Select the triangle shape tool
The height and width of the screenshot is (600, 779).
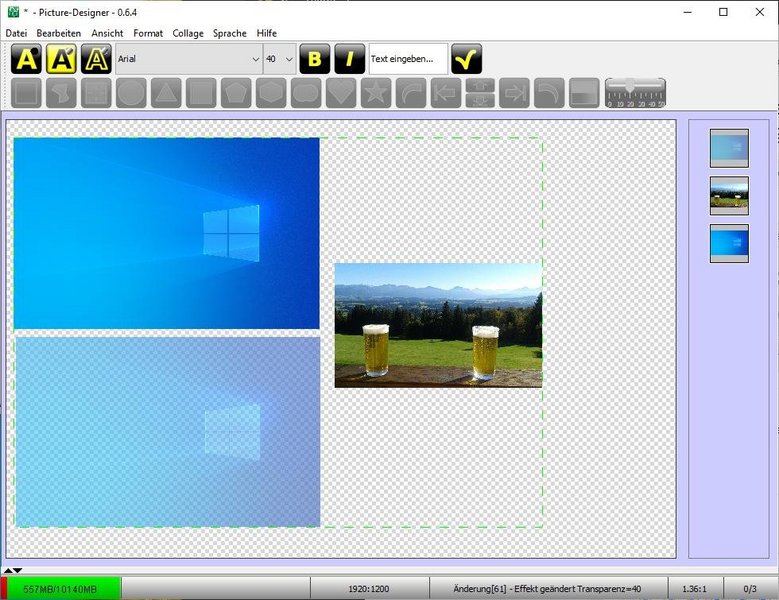tap(166, 93)
